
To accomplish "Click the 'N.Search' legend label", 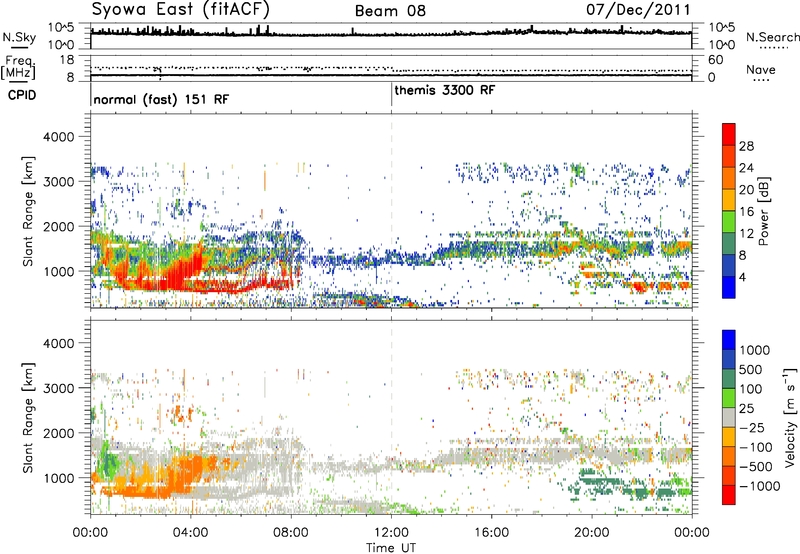I will (x=772, y=37).
